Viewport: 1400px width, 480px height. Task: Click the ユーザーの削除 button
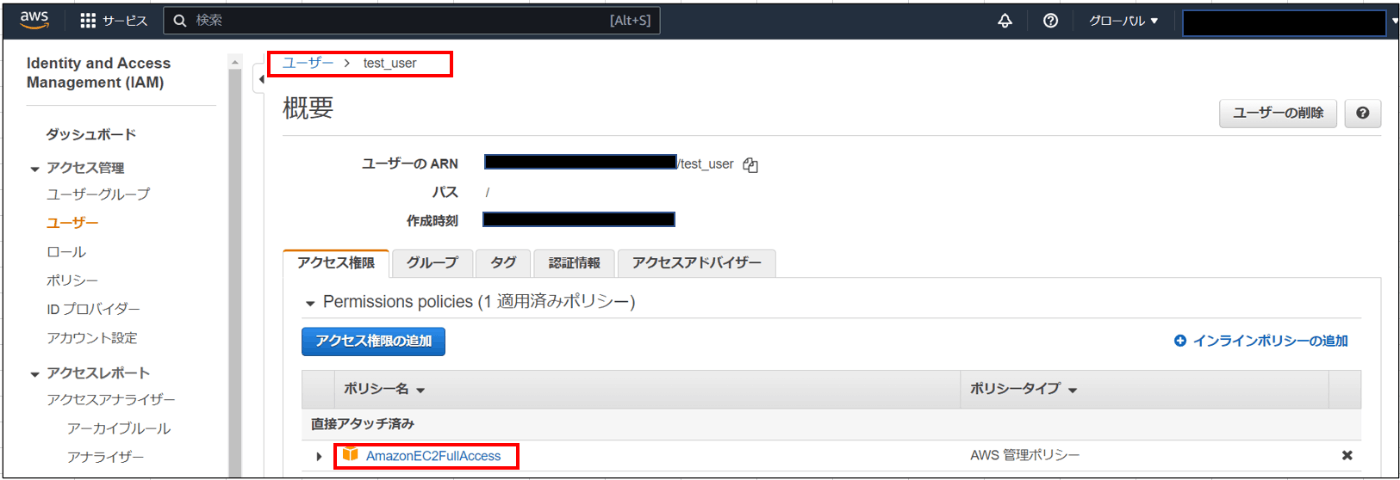tap(1278, 114)
